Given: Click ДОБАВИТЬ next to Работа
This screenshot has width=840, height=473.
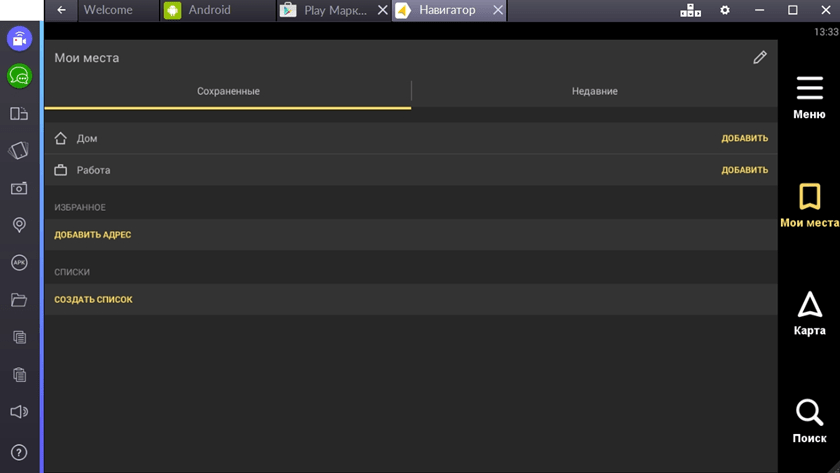Looking at the screenshot, I should click(x=744, y=170).
